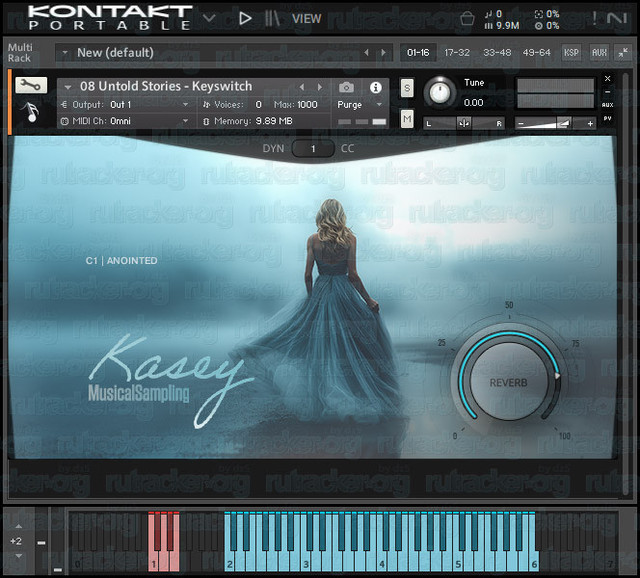The height and width of the screenshot is (578, 640).
Task: Mute the instrument with the M button
Action: click(x=407, y=119)
